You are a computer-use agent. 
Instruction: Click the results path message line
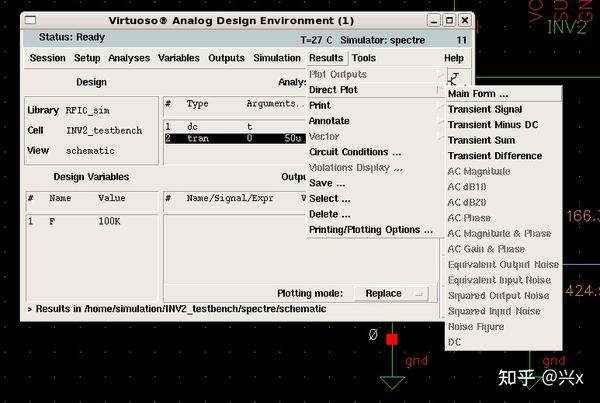(177, 309)
